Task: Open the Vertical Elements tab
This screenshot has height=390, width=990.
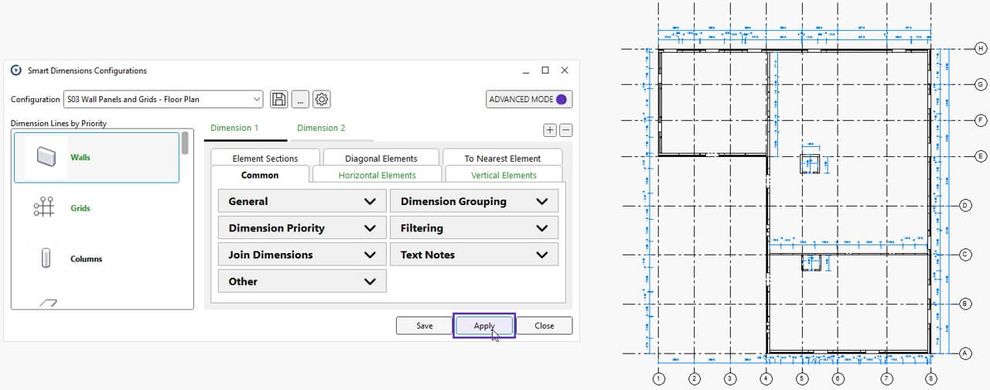Action: pyautogui.click(x=504, y=175)
